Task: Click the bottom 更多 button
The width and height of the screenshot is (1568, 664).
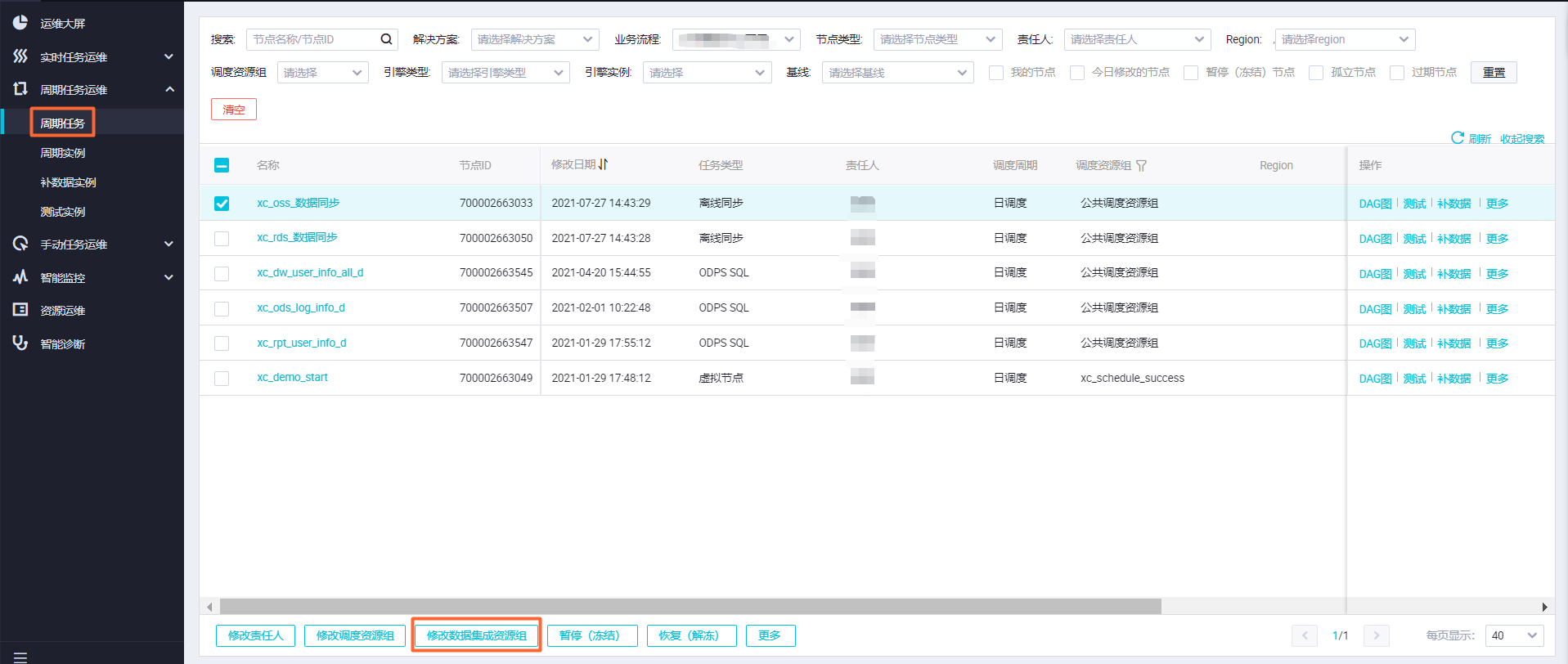Action: (x=771, y=635)
